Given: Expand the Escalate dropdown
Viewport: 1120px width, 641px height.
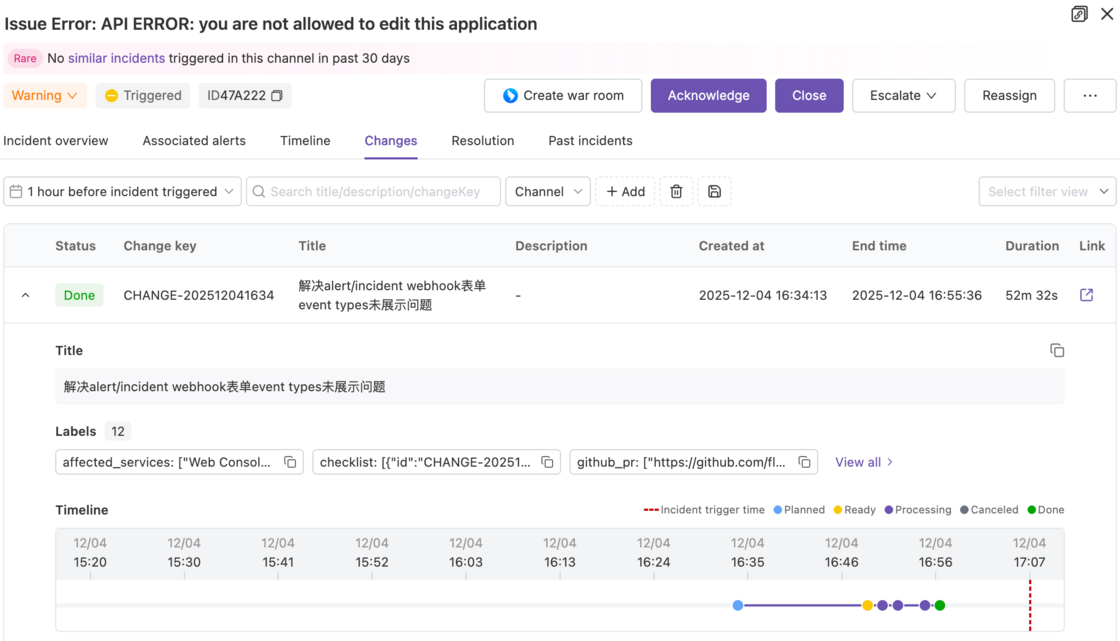Looking at the screenshot, I should pyautogui.click(x=902, y=96).
